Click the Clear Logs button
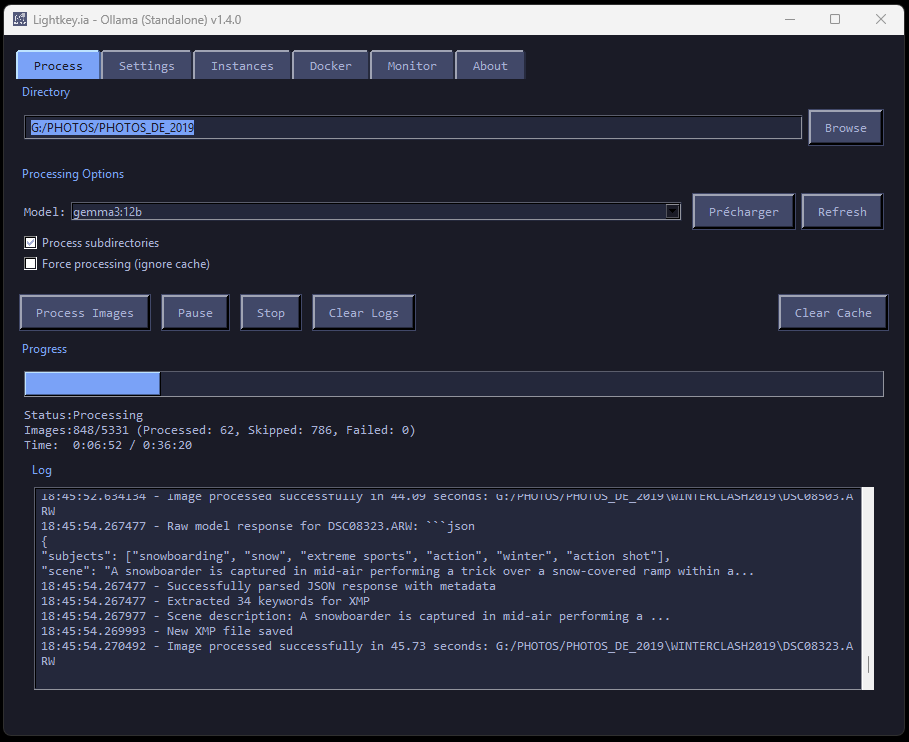This screenshot has width=909, height=742. (363, 312)
